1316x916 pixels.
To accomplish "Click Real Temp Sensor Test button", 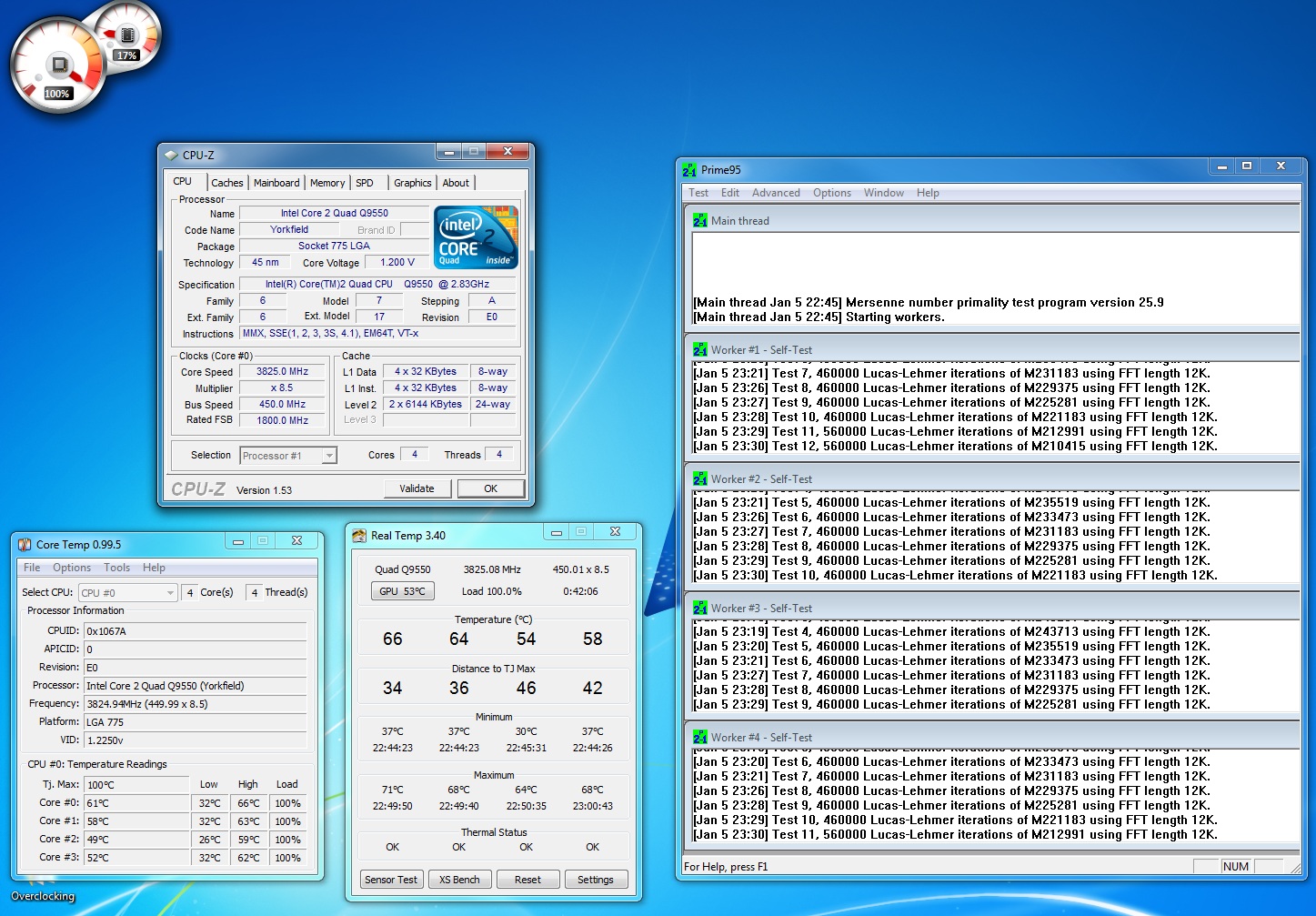I will coord(391,880).
